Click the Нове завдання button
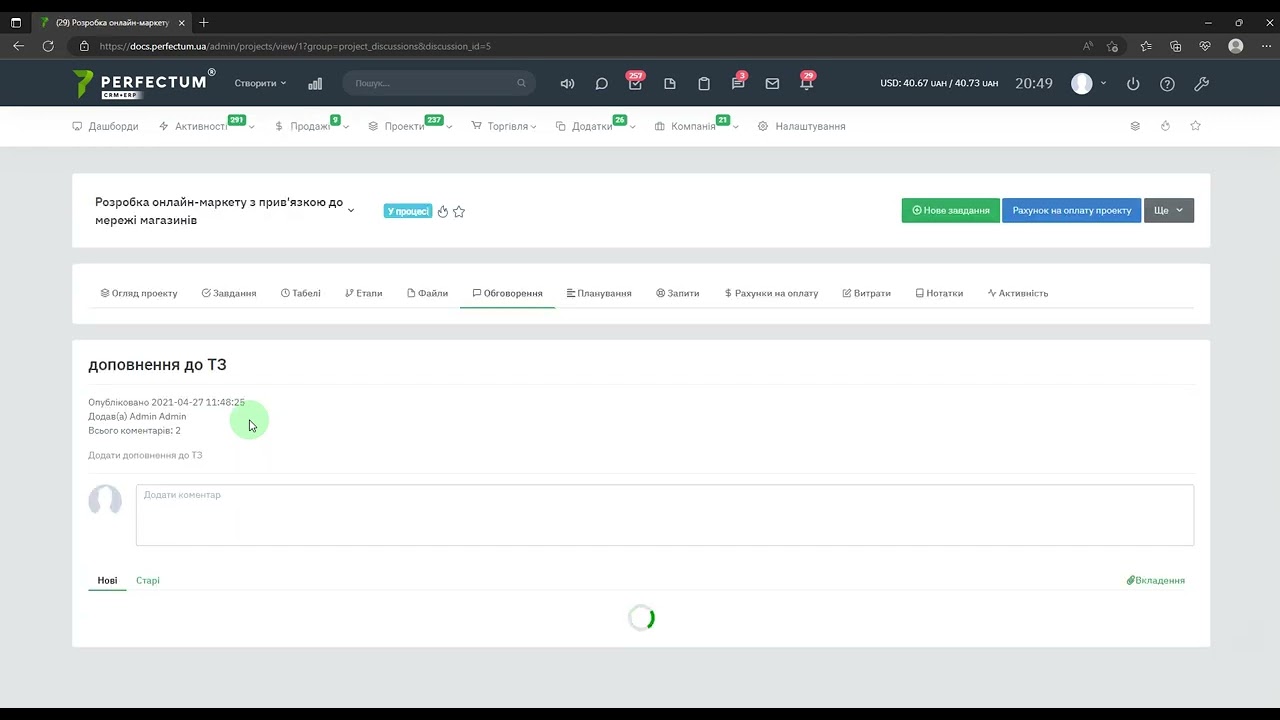1280x720 pixels. 951,210
